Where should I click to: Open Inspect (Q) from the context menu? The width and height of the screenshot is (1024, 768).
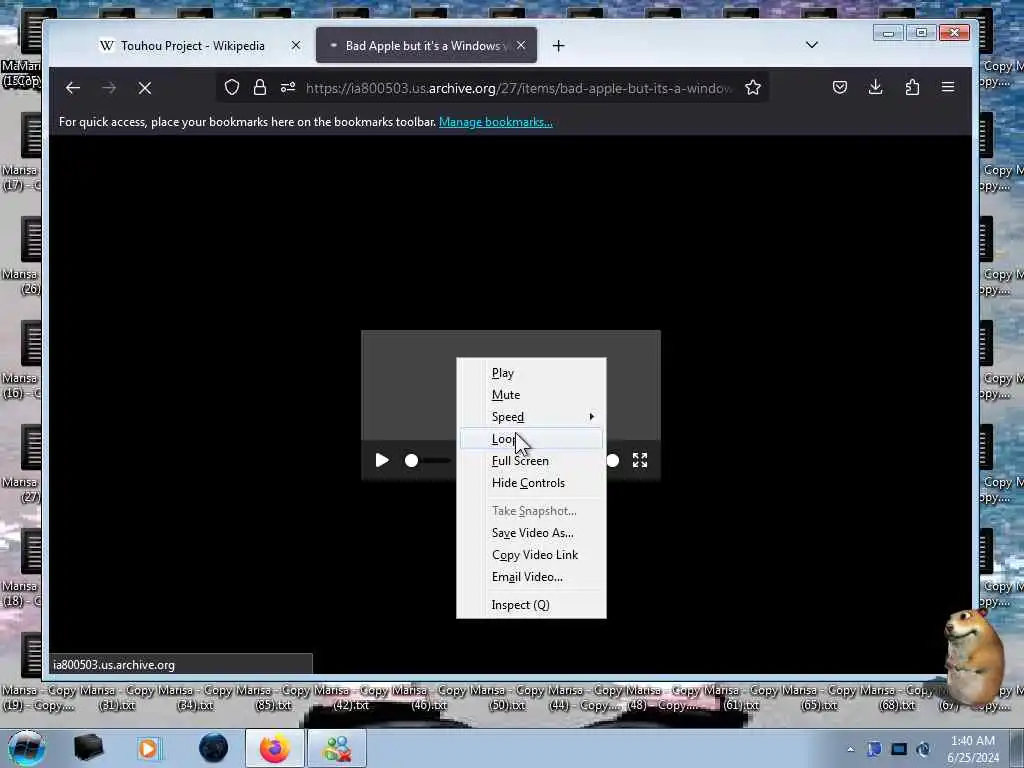[531, 605]
